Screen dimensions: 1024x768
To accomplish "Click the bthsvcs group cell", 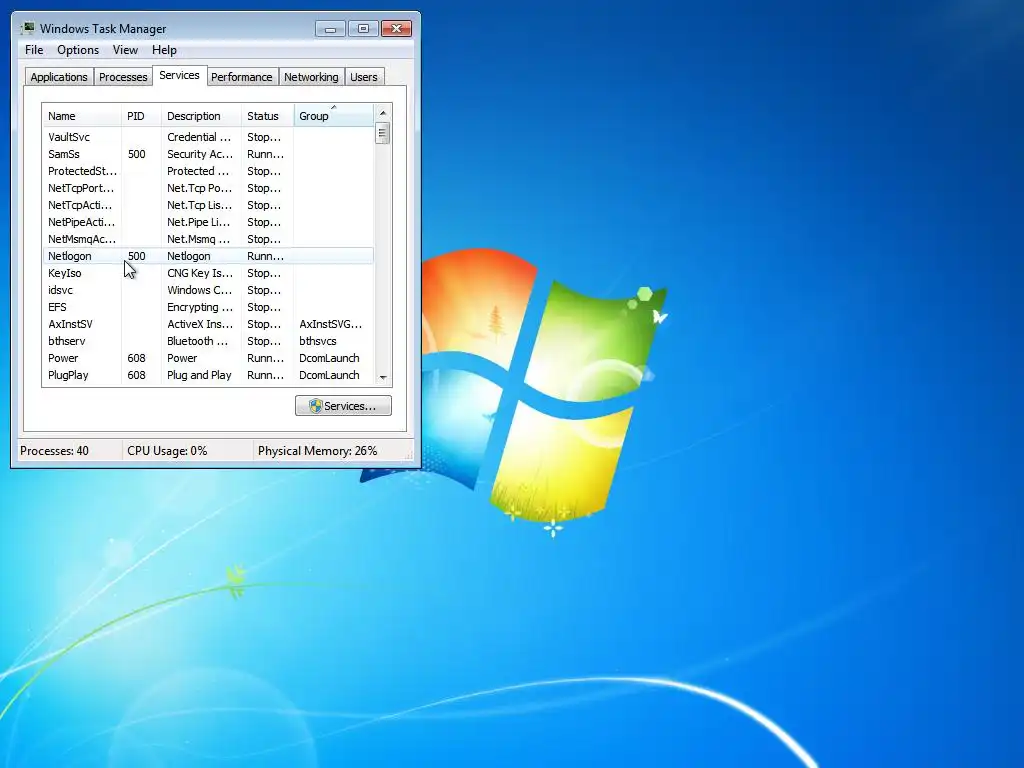I will (x=318, y=341).
